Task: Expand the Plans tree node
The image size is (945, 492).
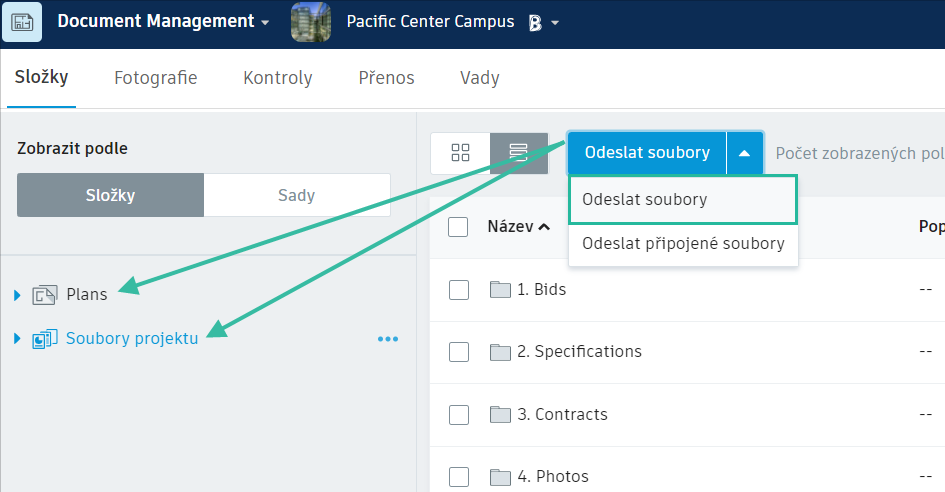Action: click(x=17, y=295)
